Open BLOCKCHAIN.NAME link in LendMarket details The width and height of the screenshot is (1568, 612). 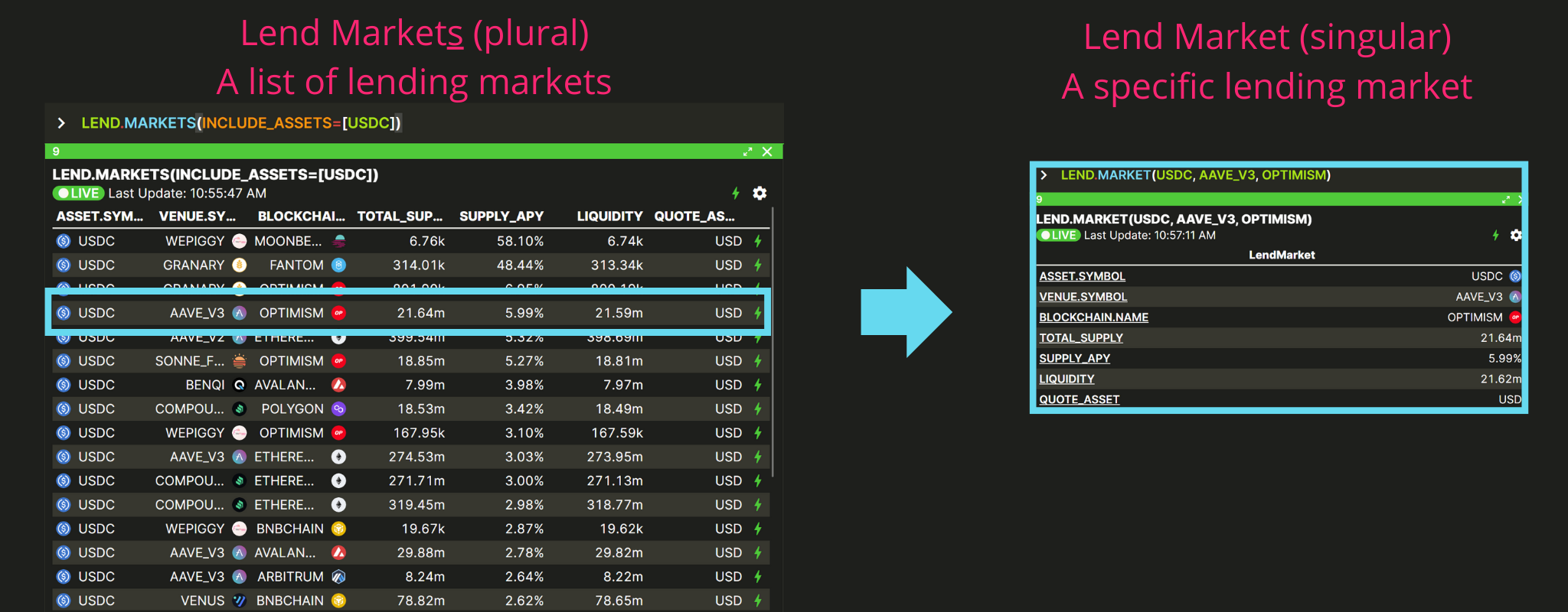point(1093,317)
